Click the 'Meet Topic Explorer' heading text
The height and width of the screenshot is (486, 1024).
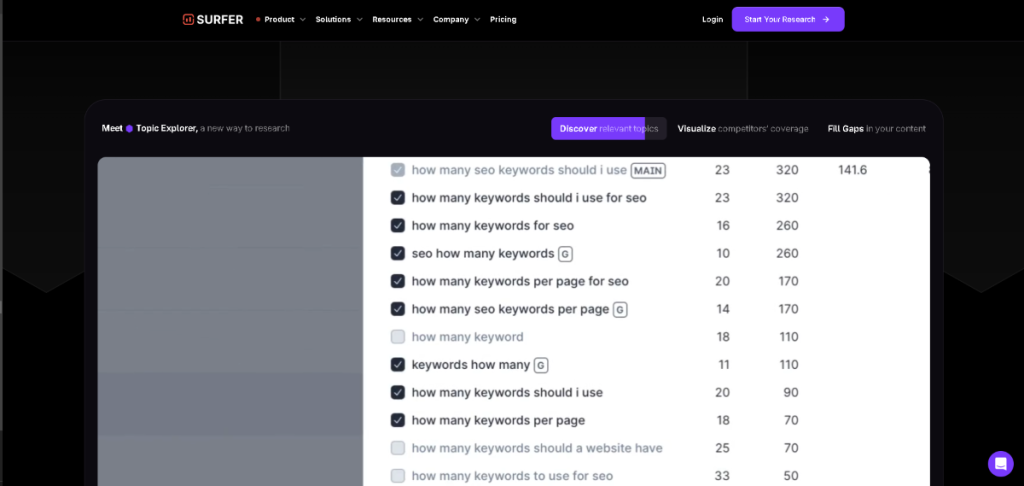coord(150,129)
